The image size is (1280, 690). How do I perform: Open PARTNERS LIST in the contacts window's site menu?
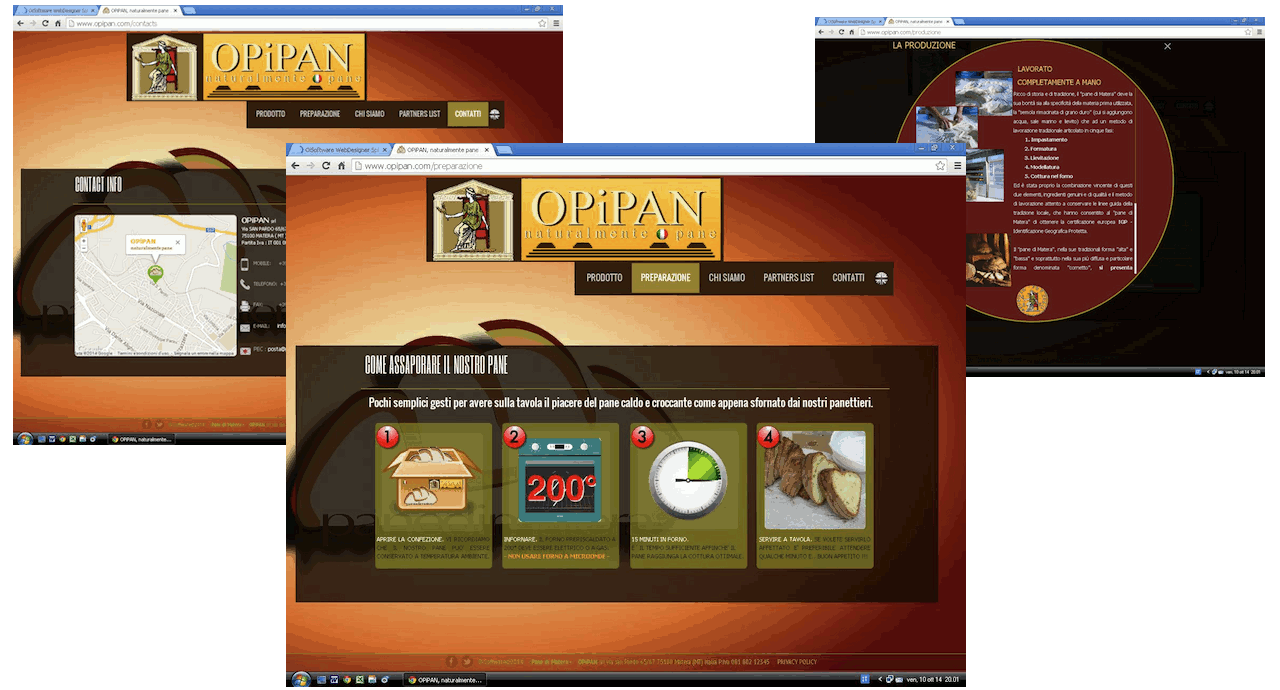point(419,114)
